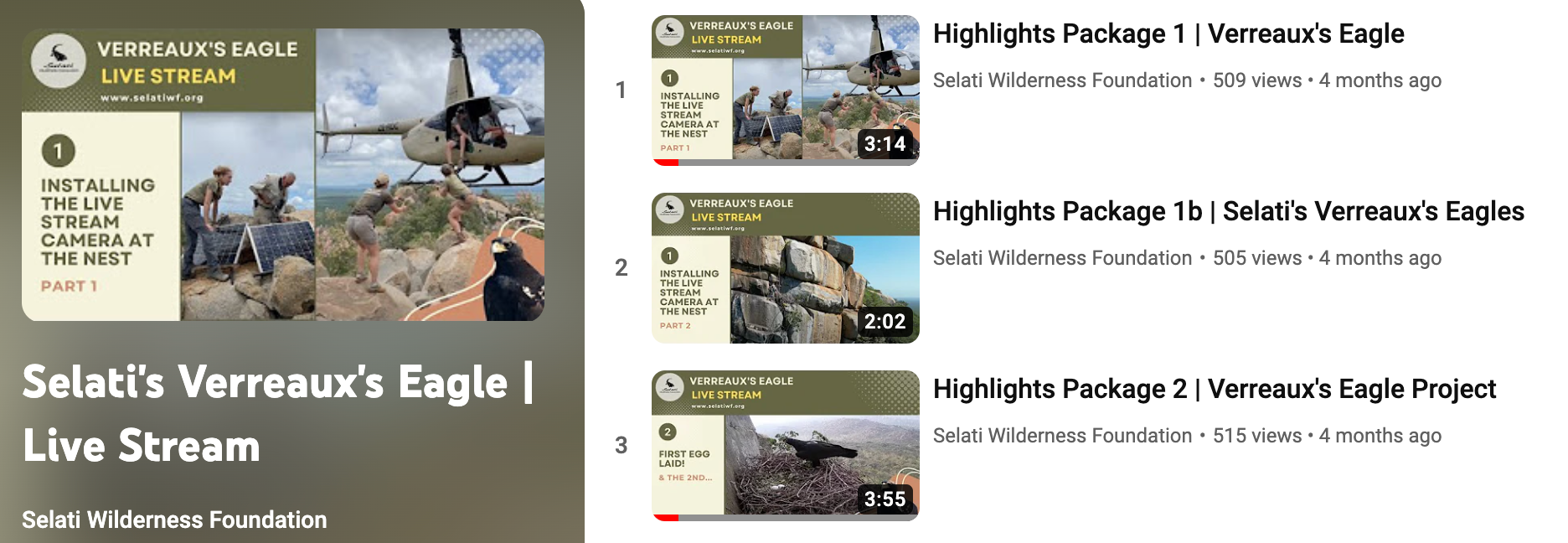Image resolution: width=1568 pixels, height=543 pixels.
Task: Play the helicopter thumbnail video
Action: click(786, 90)
